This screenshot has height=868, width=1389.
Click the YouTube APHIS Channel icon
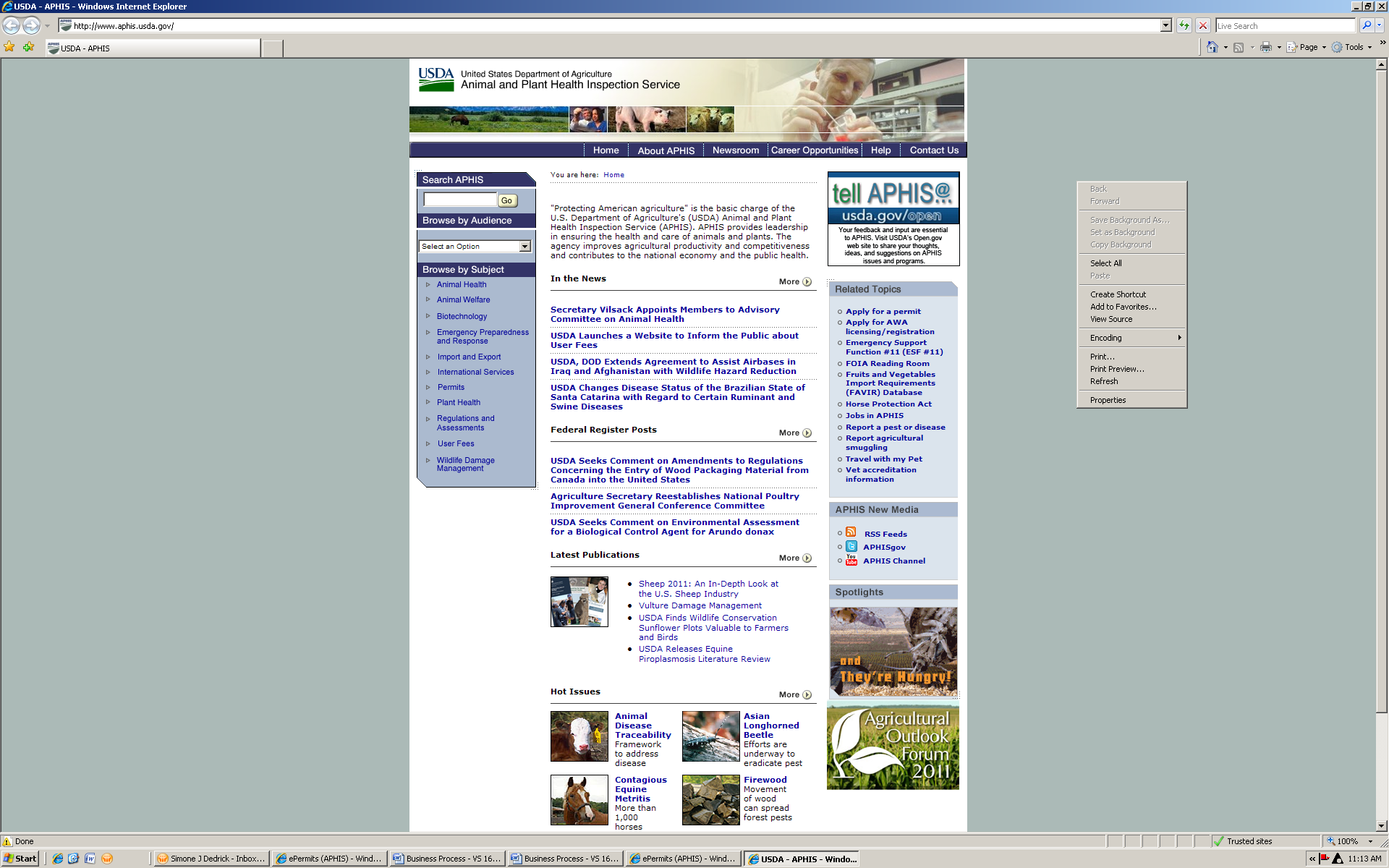pyautogui.click(x=851, y=560)
